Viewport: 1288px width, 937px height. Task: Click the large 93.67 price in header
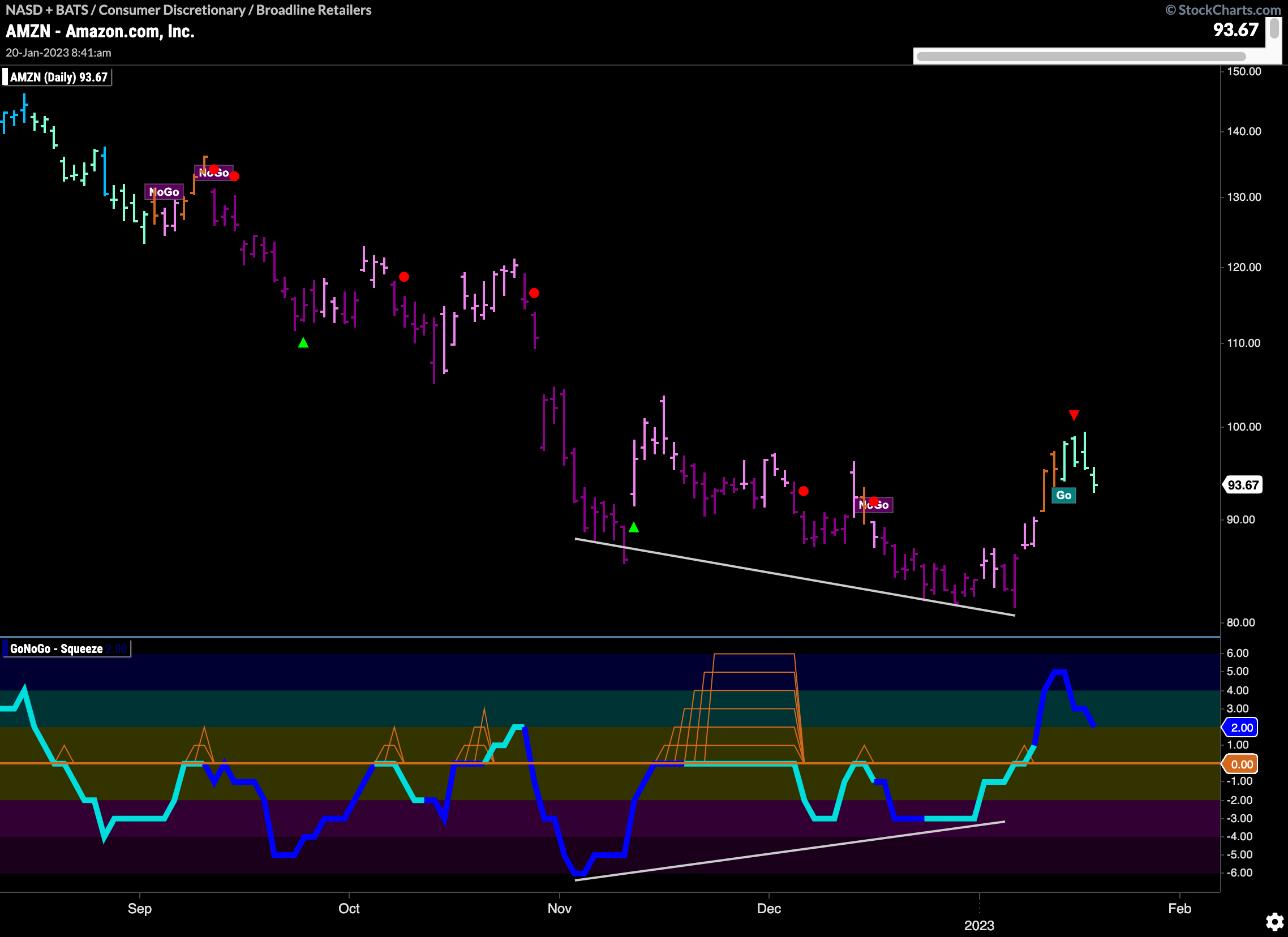(x=1236, y=29)
